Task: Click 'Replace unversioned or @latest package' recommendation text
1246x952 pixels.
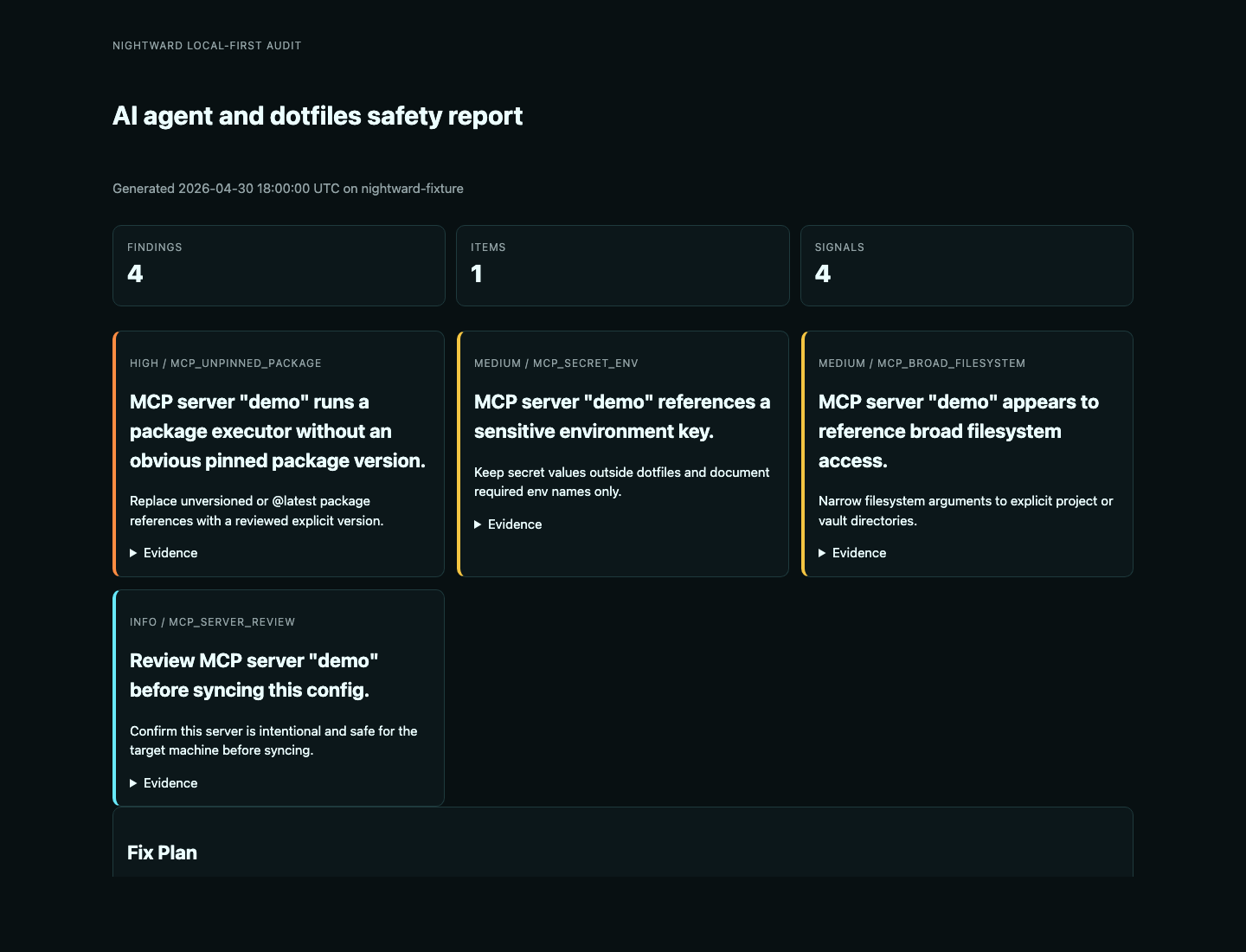Action: tap(257, 511)
